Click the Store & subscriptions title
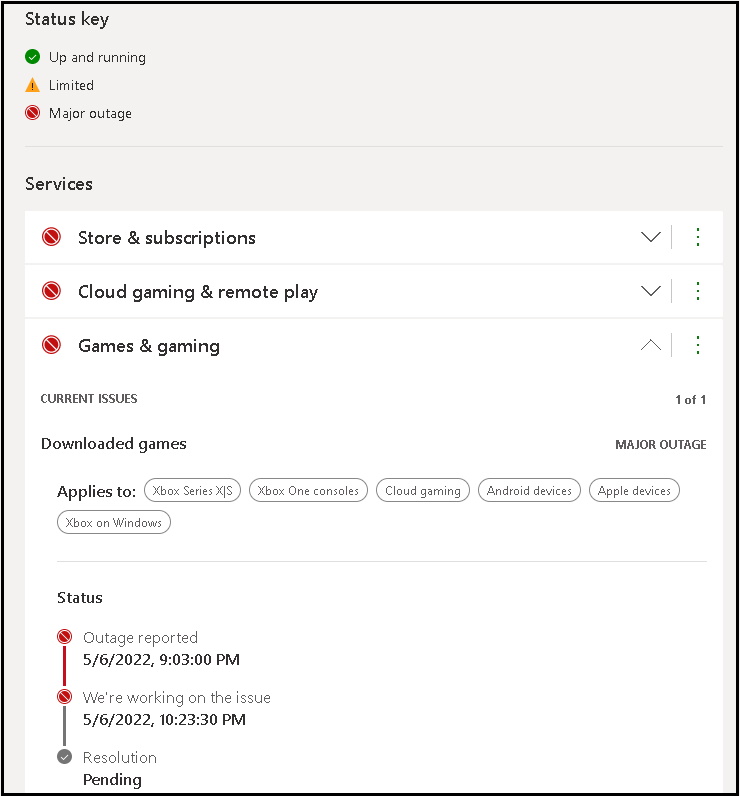740x796 pixels. (166, 238)
